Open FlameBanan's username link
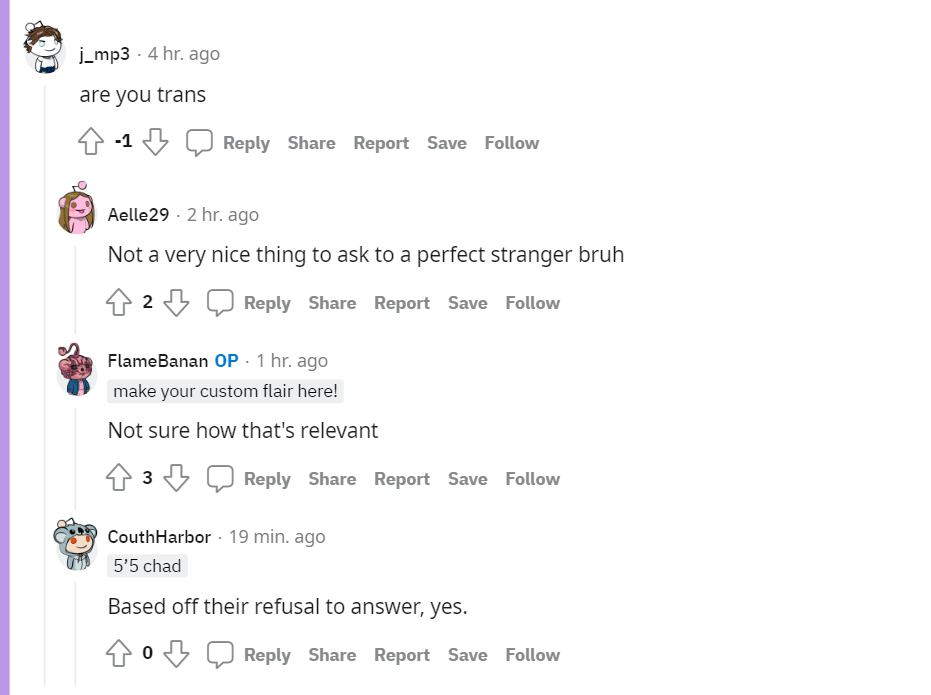The height and width of the screenshot is (695, 931). coord(158,361)
